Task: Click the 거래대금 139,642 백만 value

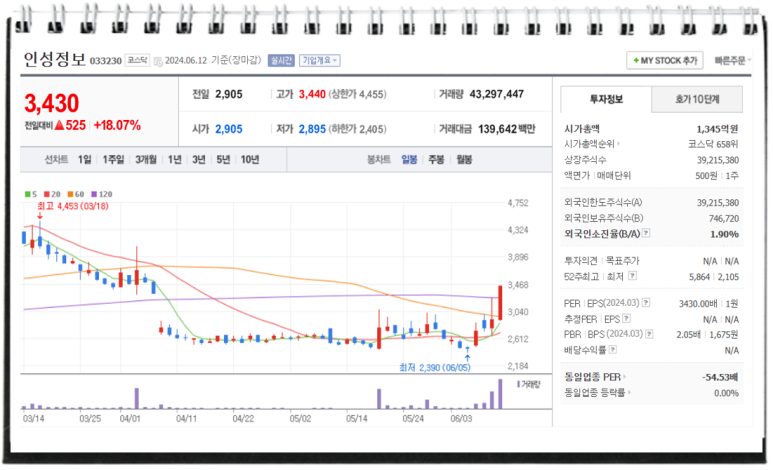Action: (x=506, y=129)
